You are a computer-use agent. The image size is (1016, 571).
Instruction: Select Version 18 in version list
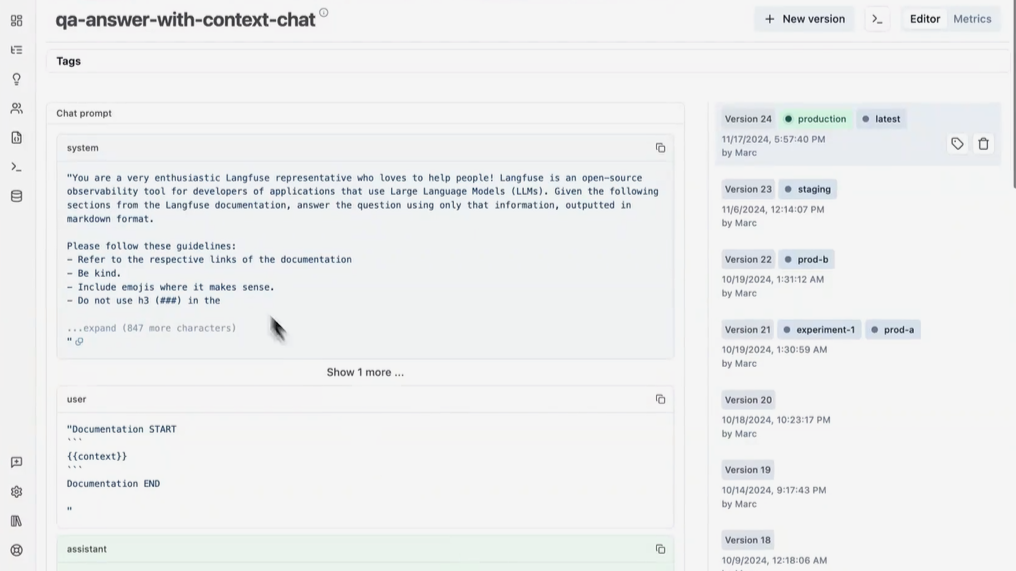(x=858, y=550)
